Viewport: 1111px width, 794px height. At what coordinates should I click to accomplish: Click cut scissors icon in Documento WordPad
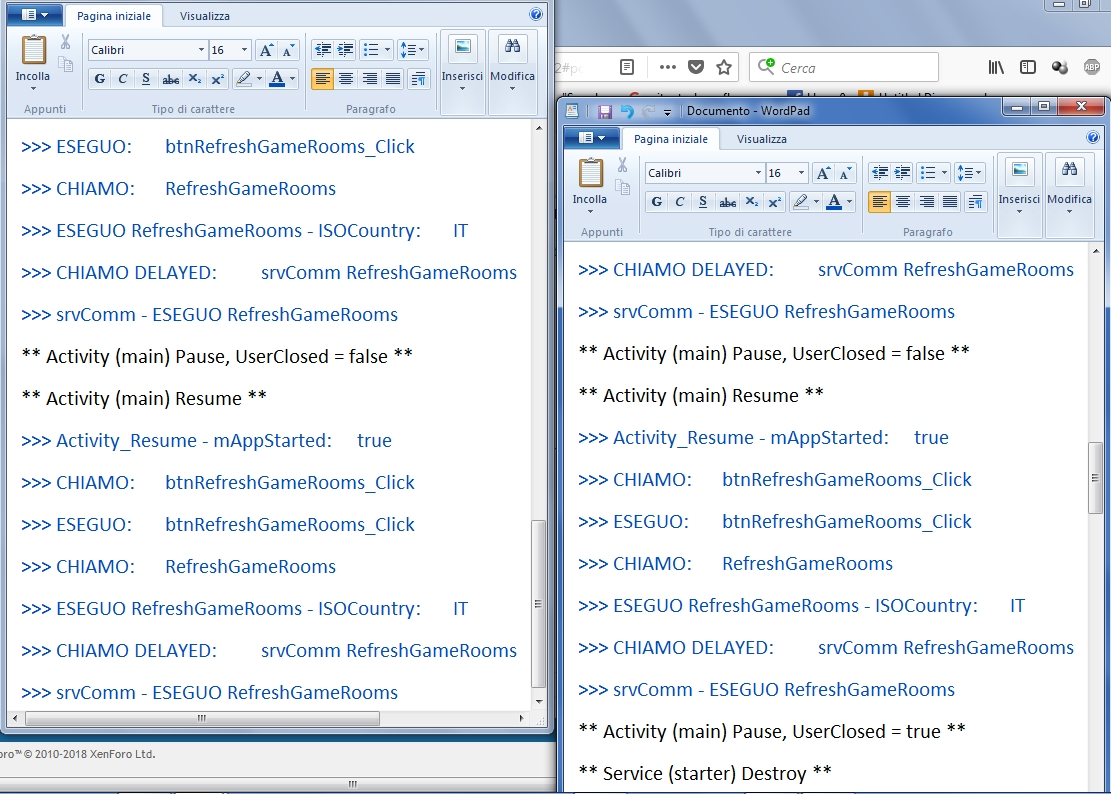622,166
